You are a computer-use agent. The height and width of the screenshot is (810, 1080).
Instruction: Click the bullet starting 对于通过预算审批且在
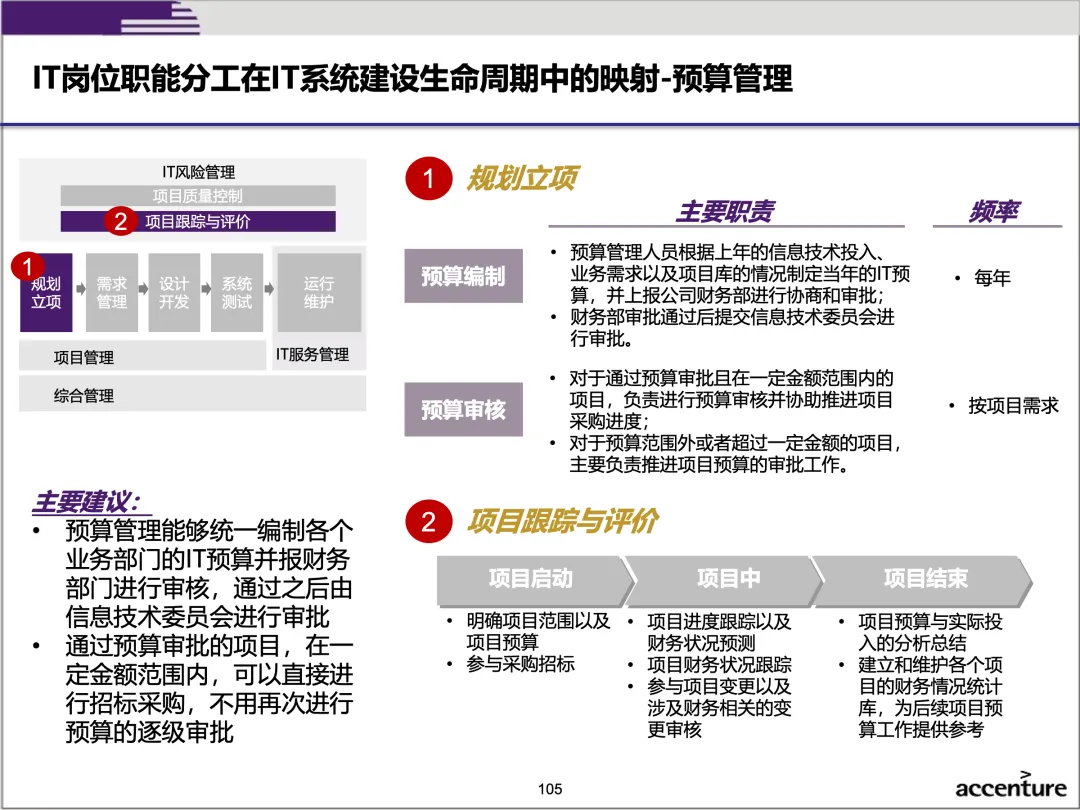731,399
